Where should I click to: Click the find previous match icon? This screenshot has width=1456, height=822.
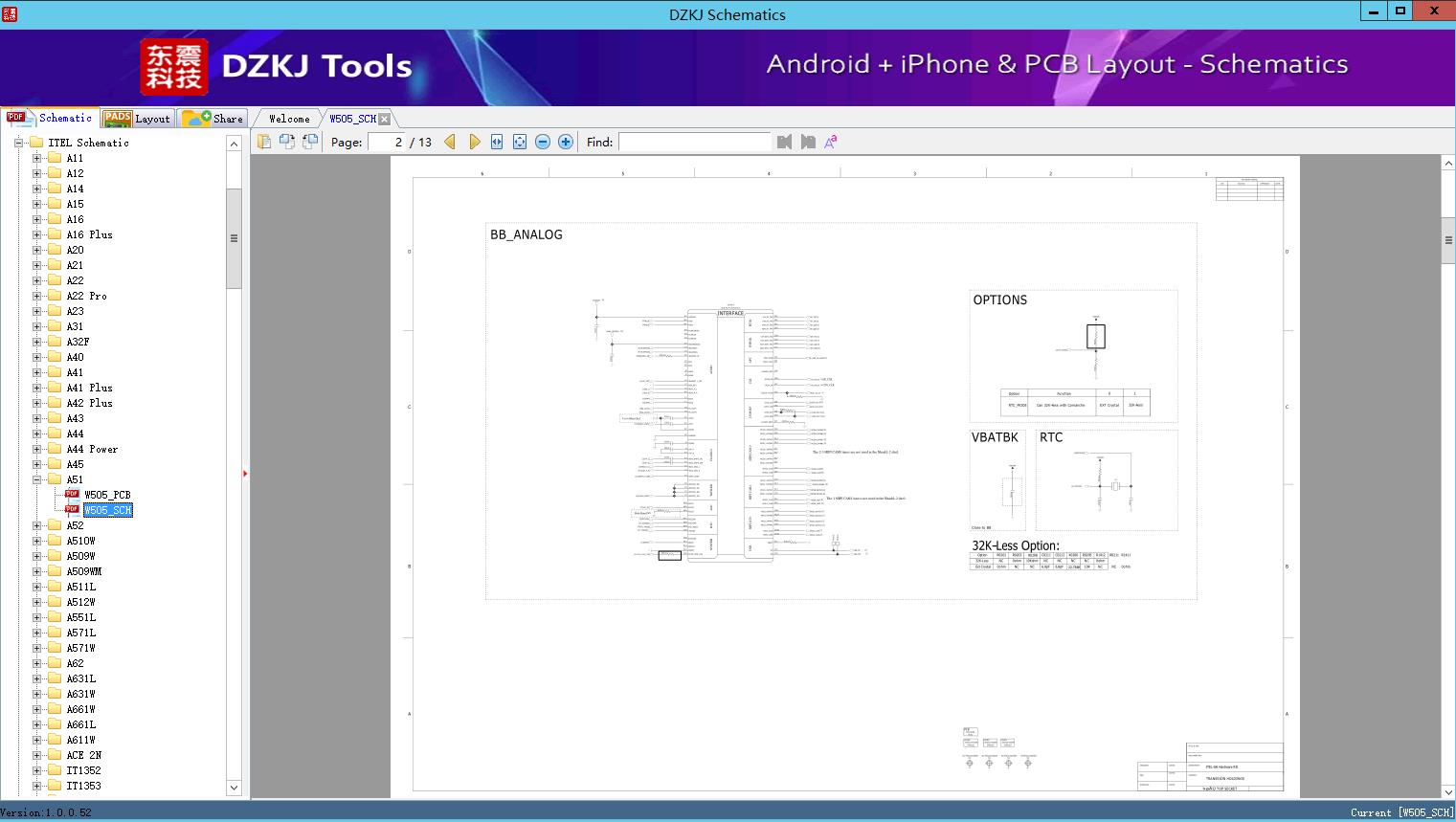(x=785, y=142)
